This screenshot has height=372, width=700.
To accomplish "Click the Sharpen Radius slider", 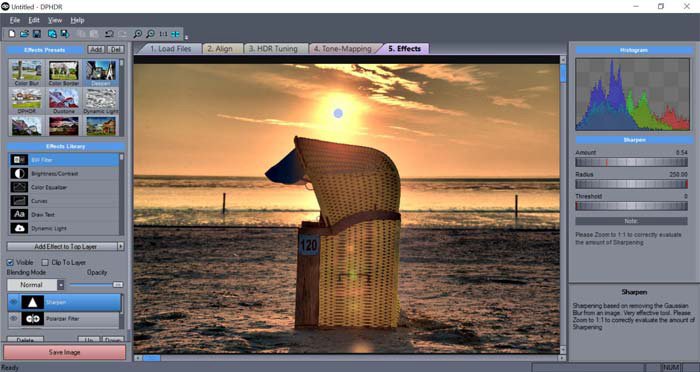I will point(631,184).
